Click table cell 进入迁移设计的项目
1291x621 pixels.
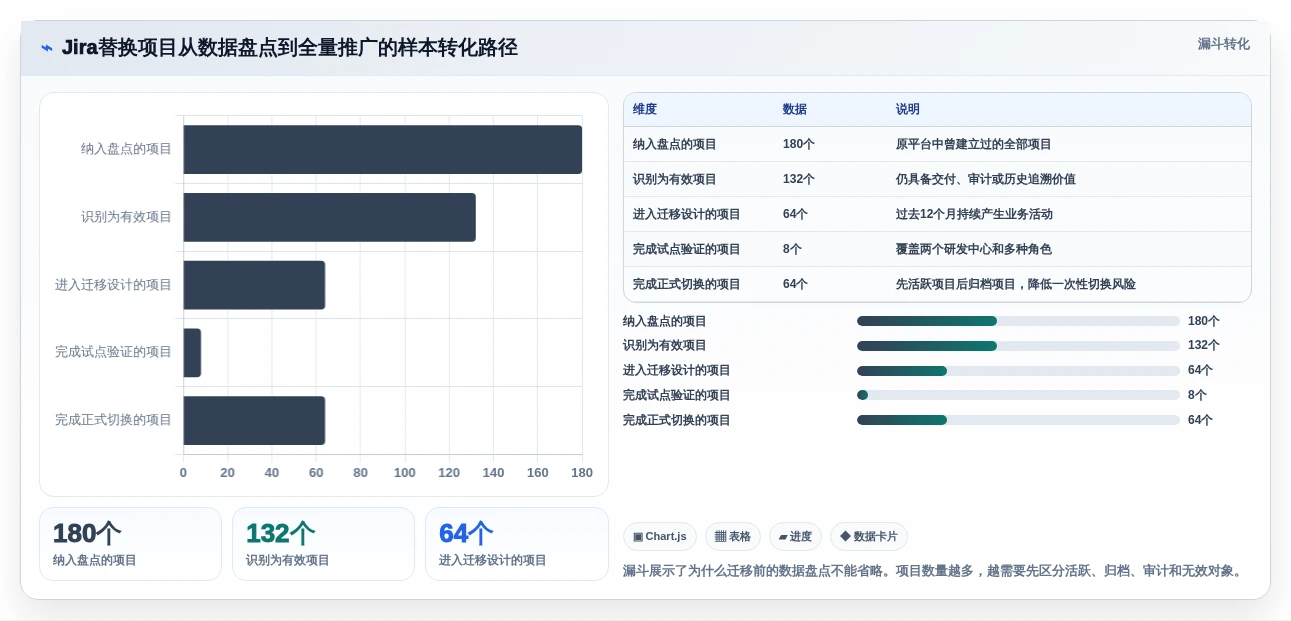687,214
